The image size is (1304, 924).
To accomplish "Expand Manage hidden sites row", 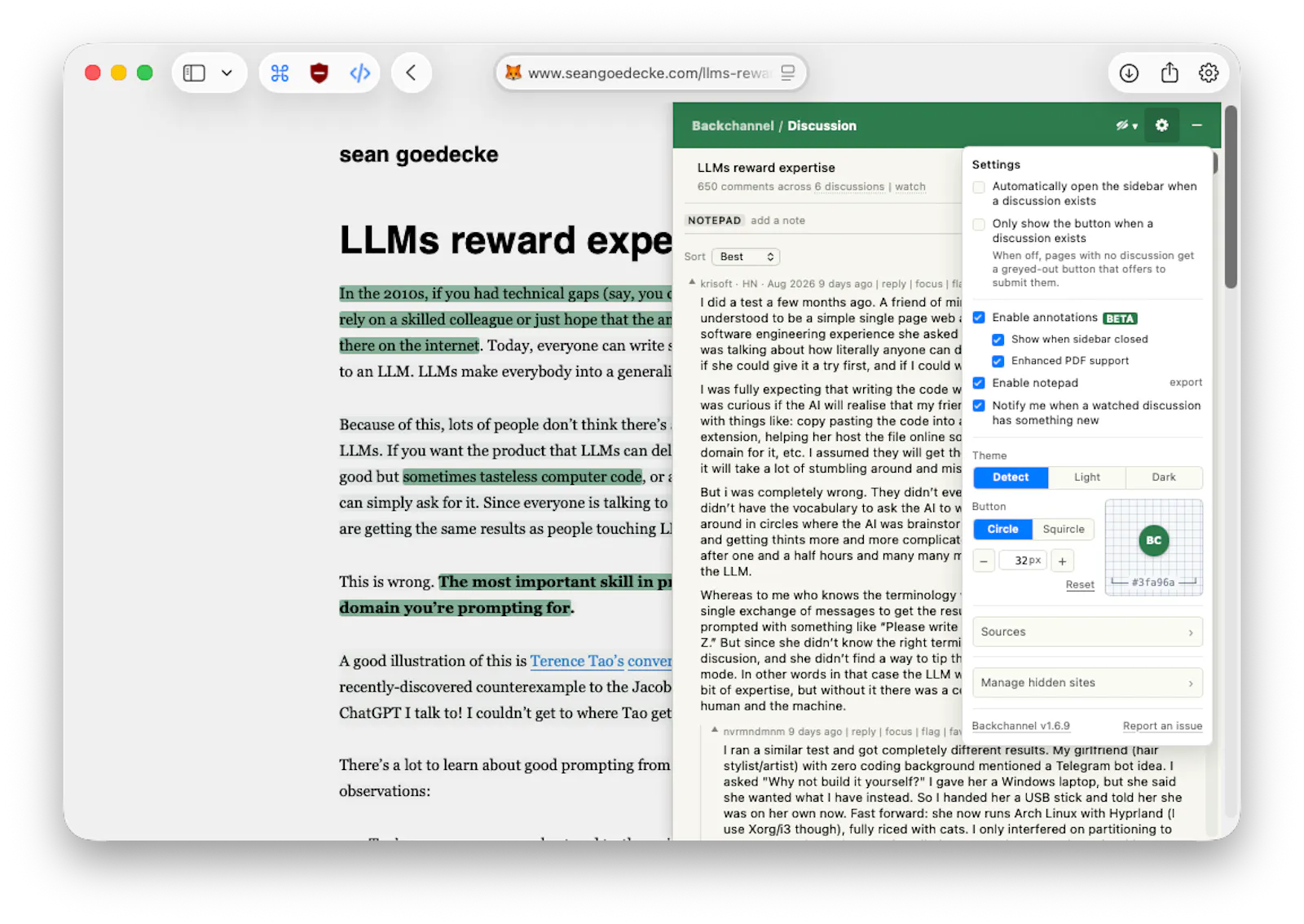I will coord(1087,684).
